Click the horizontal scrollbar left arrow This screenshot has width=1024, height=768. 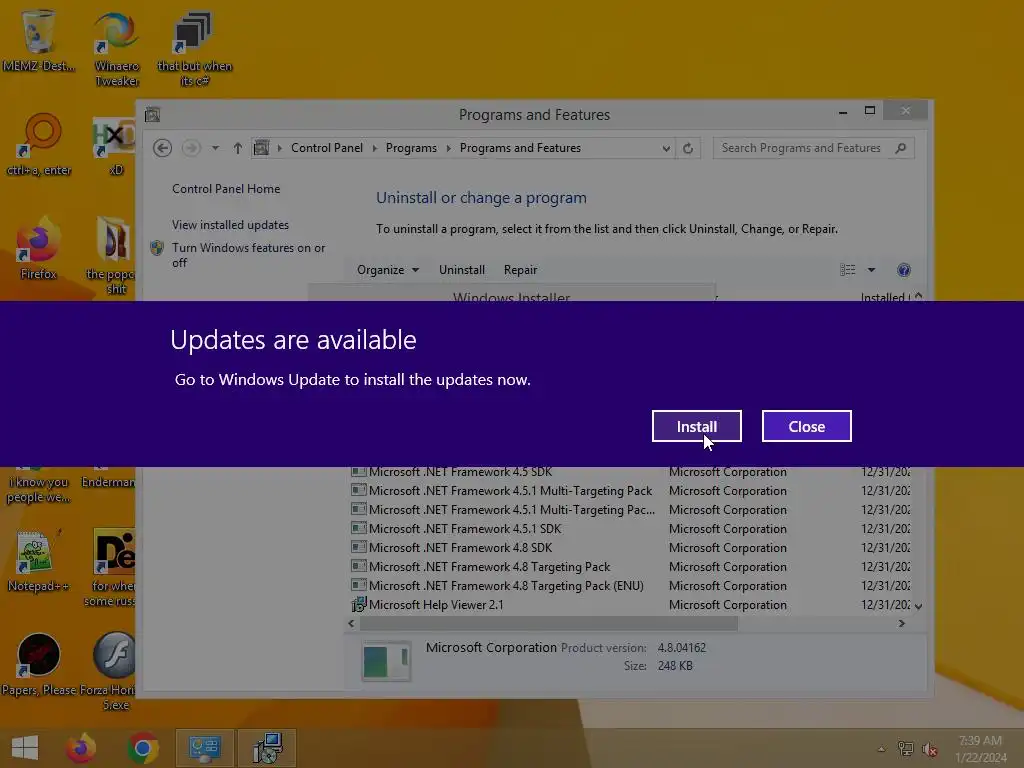pos(351,624)
